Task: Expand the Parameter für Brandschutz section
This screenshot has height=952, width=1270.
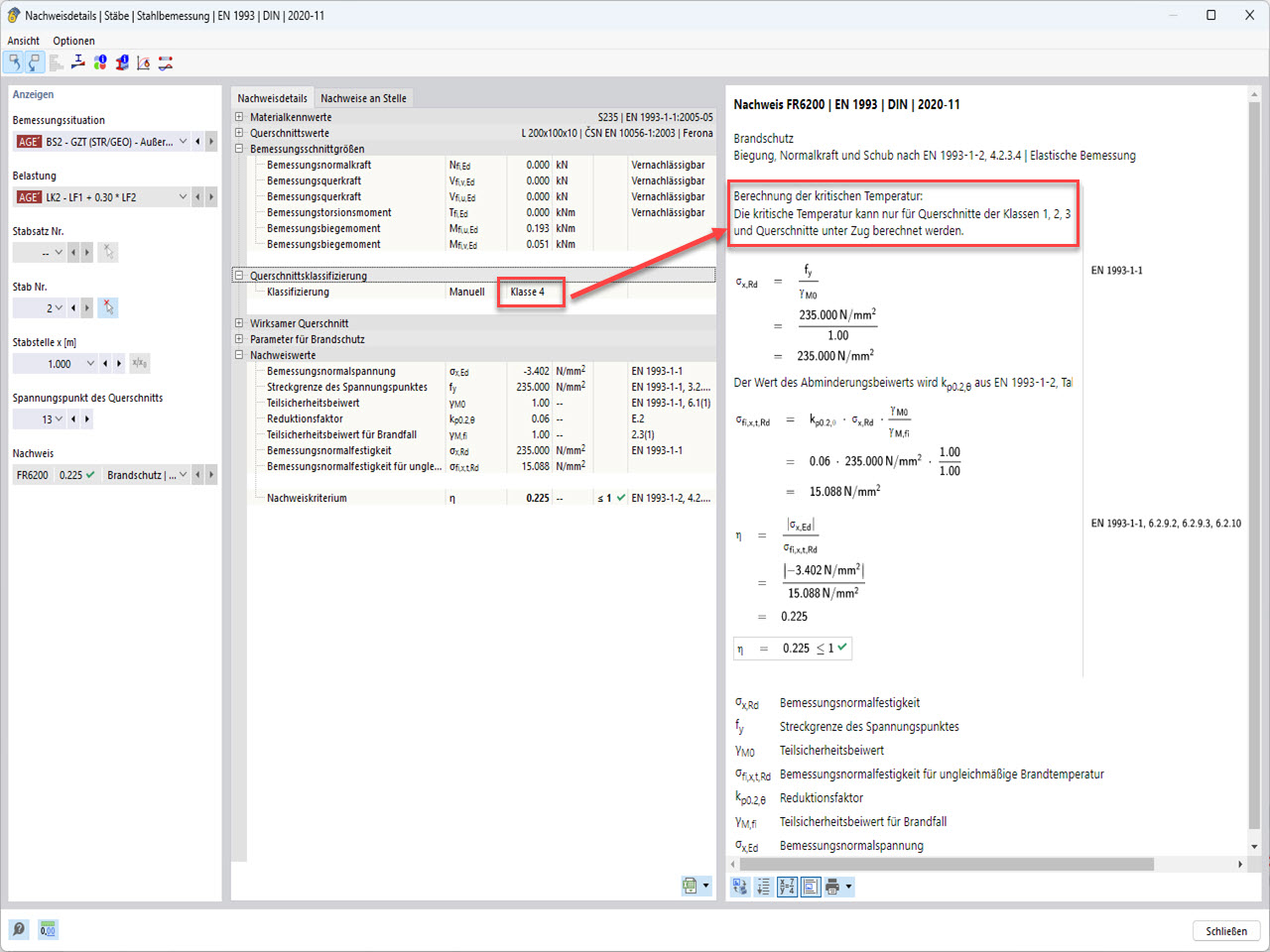Action: click(237, 339)
